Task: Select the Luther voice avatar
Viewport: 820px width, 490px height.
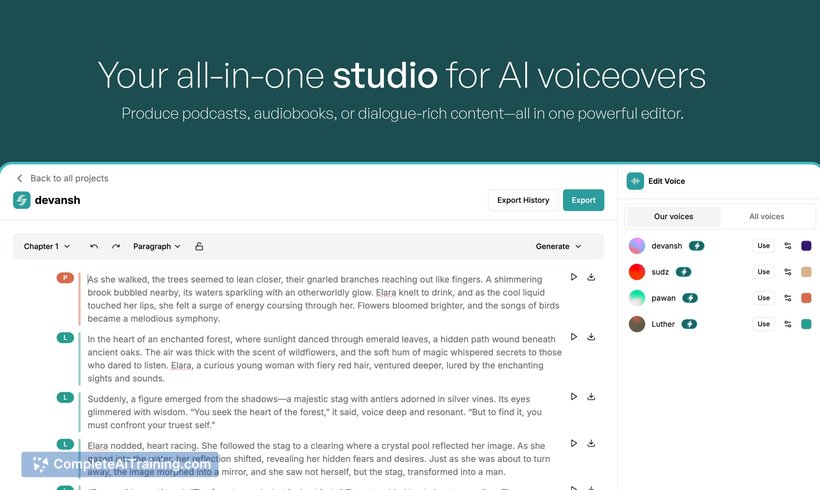Action: (637, 324)
